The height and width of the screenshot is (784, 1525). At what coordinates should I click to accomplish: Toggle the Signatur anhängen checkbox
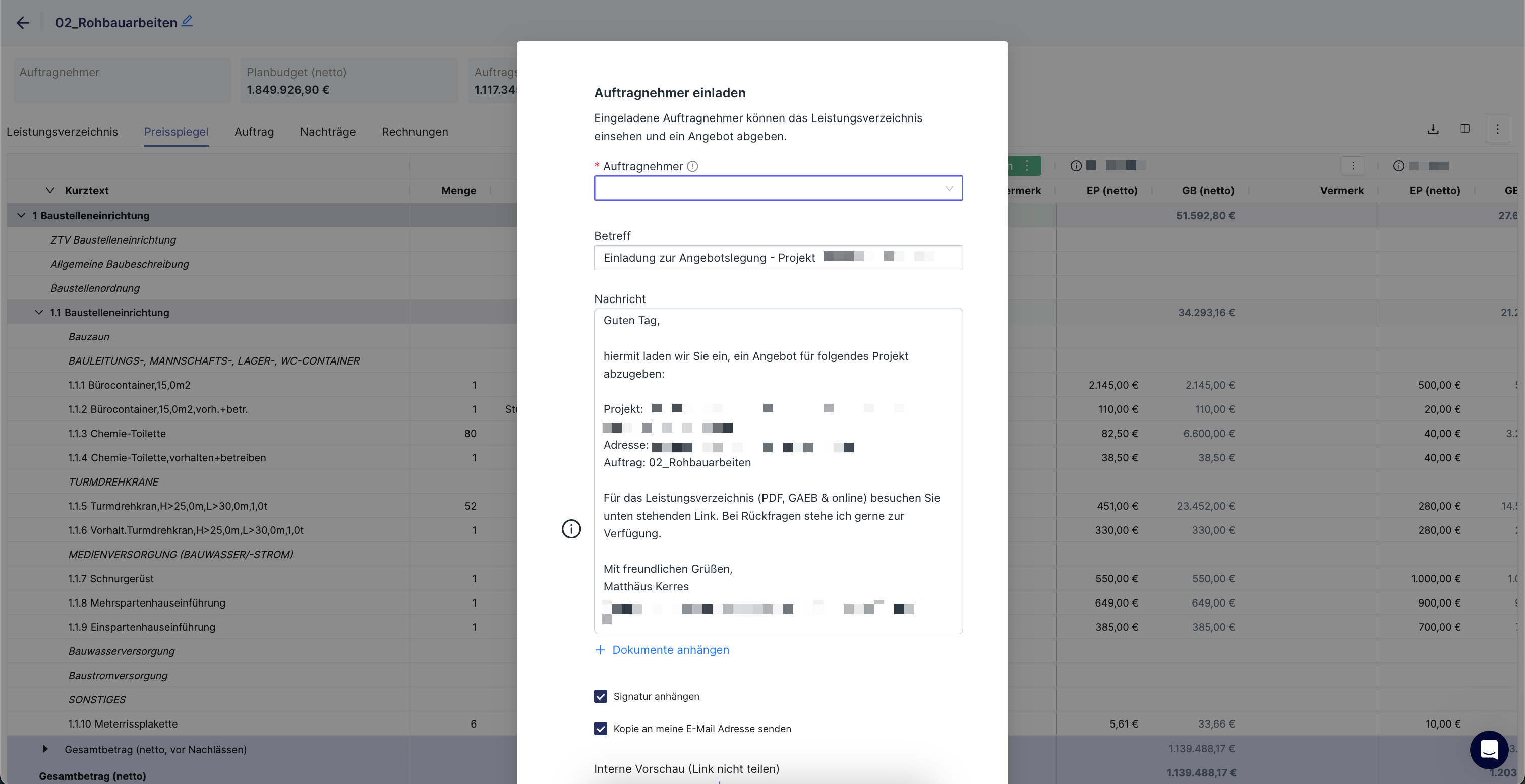tap(600, 696)
